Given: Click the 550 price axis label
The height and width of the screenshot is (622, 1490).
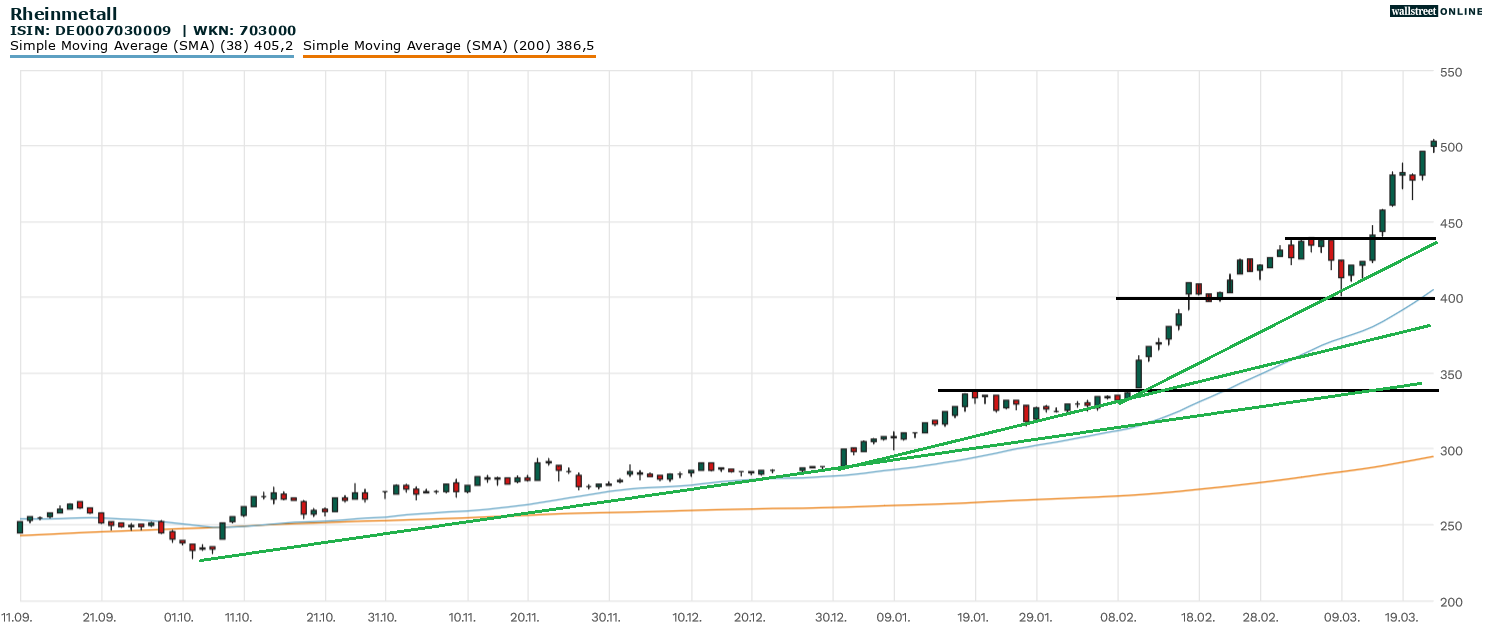Looking at the screenshot, I should coord(1451,72).
